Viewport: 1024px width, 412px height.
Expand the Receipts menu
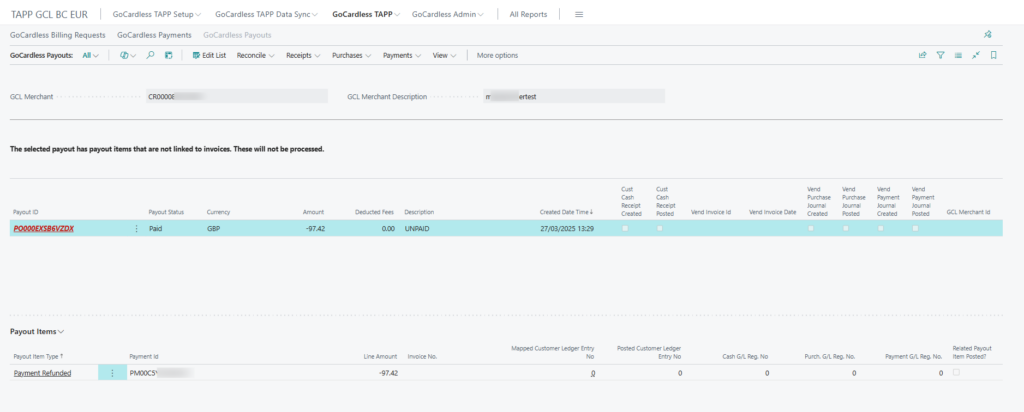tap(303, 55)
